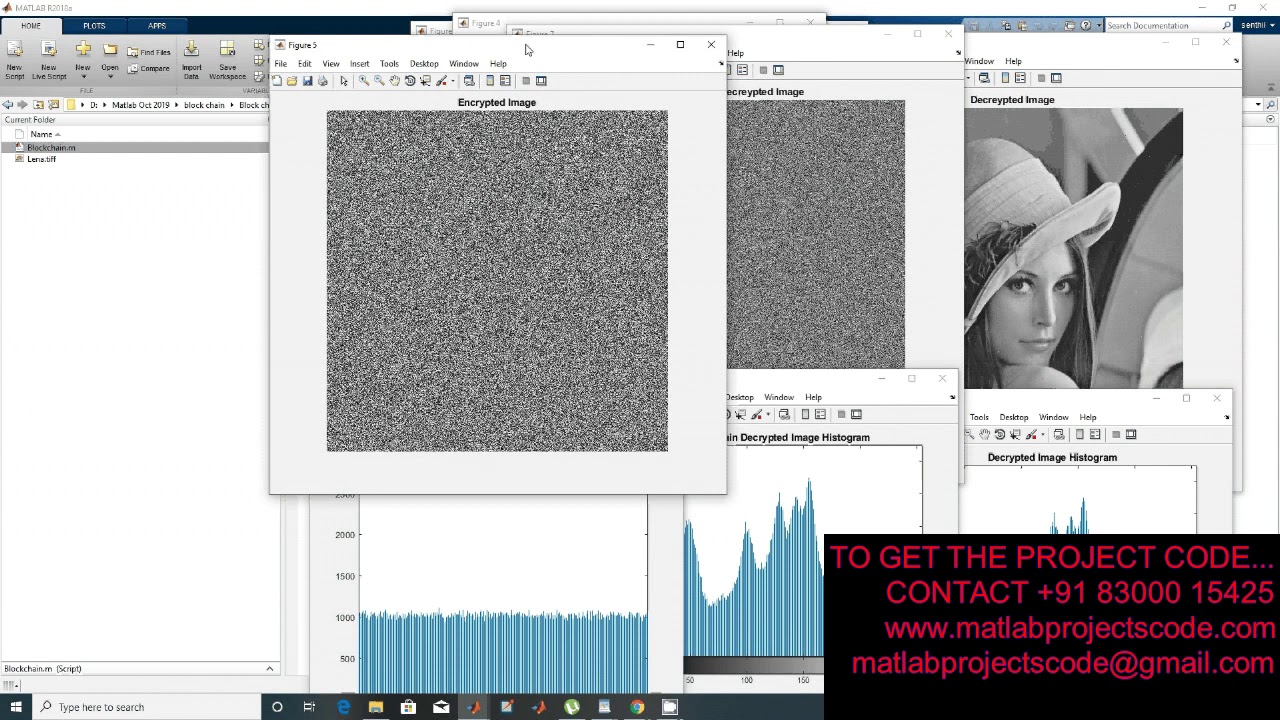Open MATLAB Help question mark icon

coord(1085,26)
